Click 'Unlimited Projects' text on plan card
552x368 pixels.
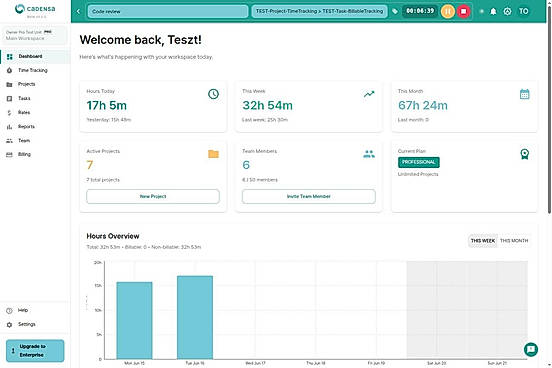418,174
